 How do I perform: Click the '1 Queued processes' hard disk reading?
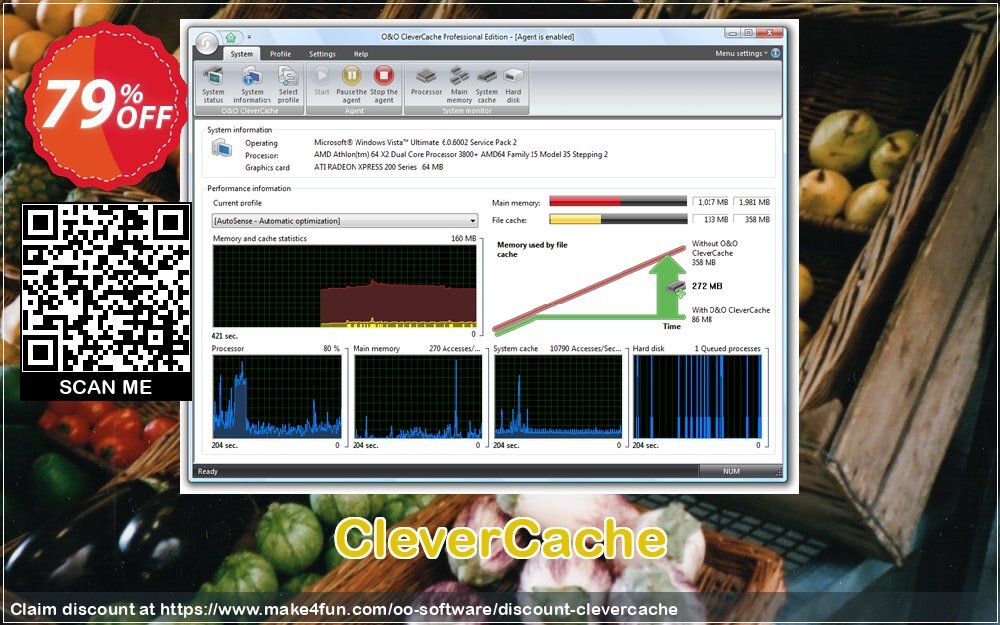tap(728, 349)
